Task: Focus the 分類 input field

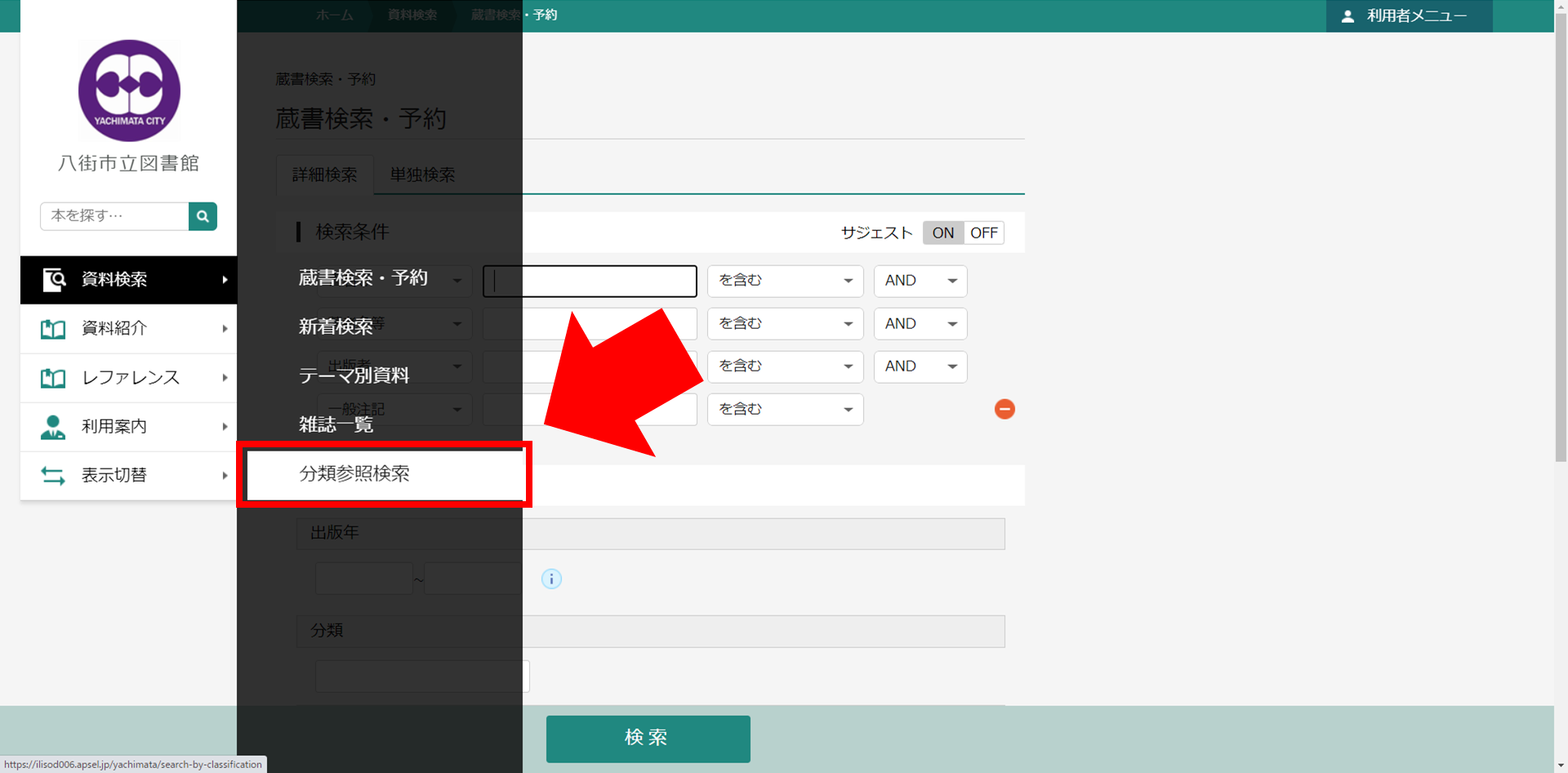Action: coord(422,677)
